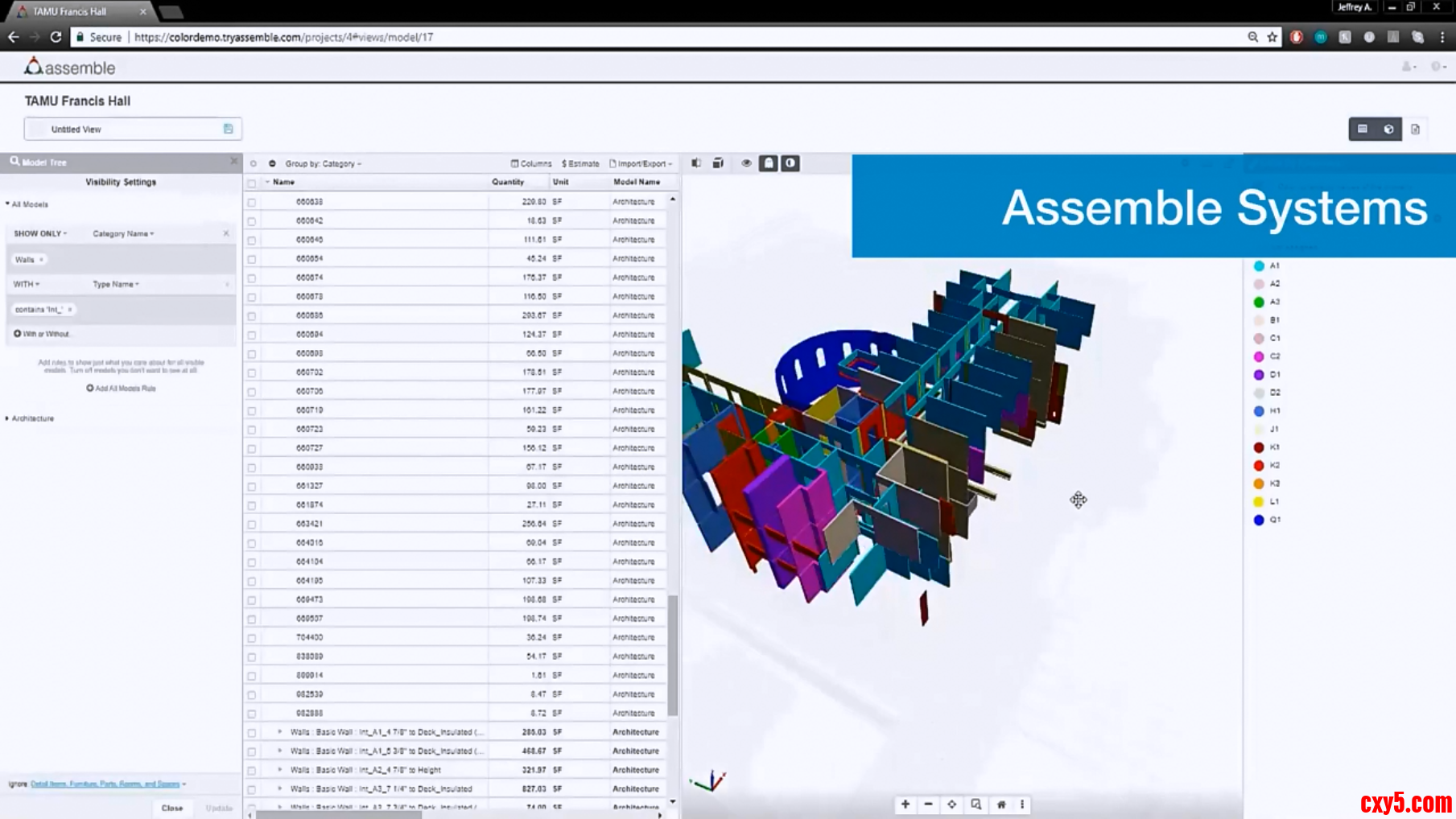Toggle the 3D cube model view
Viewport: 1456px width, 819px height.
point(1388,129)
